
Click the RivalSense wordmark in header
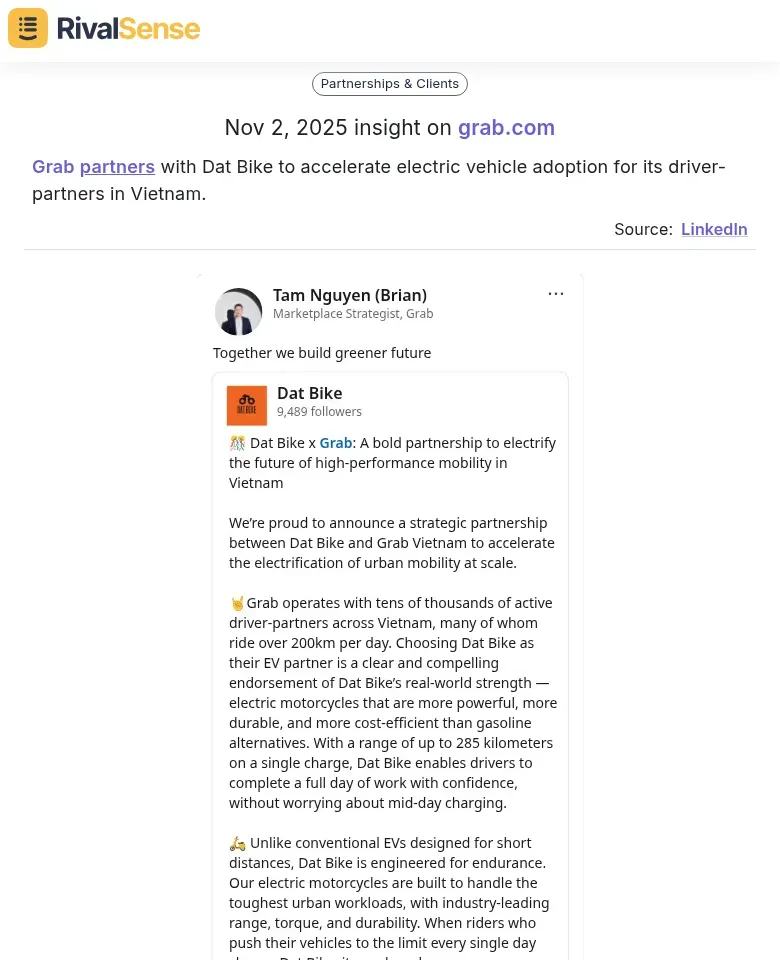click(128, 28)
